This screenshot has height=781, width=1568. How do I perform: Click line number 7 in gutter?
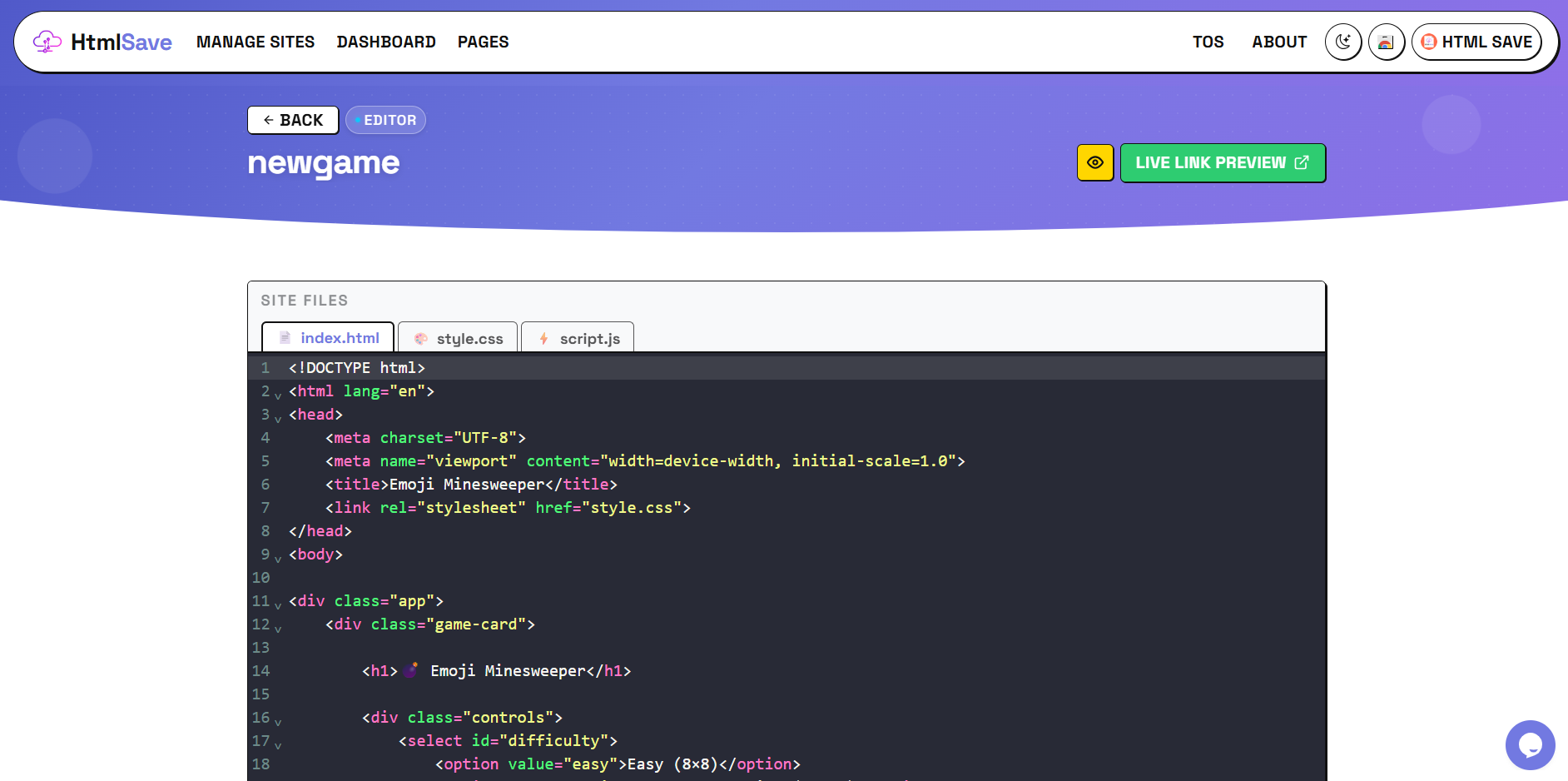click(x=265, y=507)
